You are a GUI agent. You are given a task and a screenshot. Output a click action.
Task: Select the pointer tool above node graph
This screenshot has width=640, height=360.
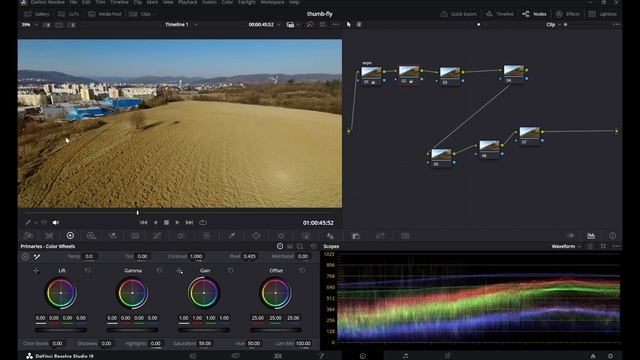pyautogui.click(x=349, y=24)
